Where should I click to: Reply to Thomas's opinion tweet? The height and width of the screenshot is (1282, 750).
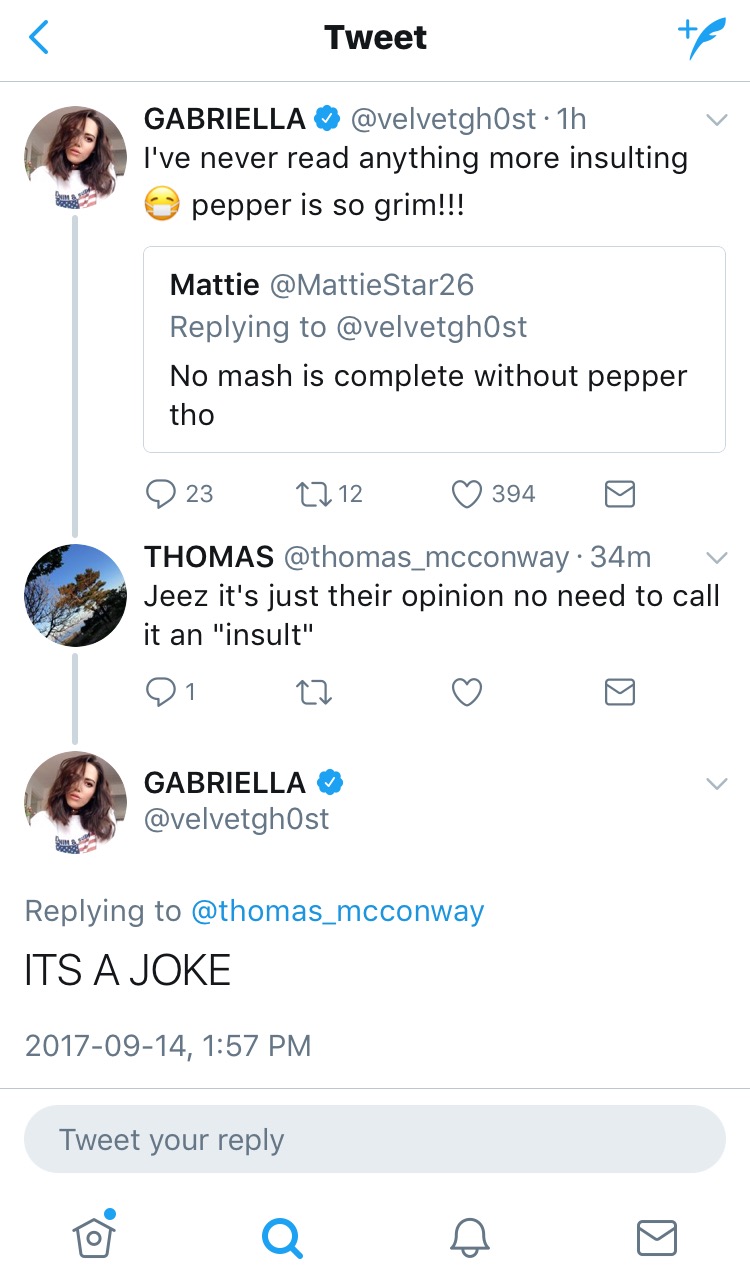pyautogui.click(x=161, y=692)
